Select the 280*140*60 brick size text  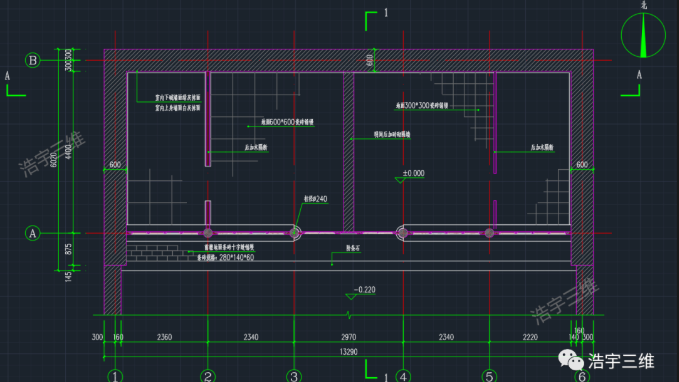[x=236, y=257]
